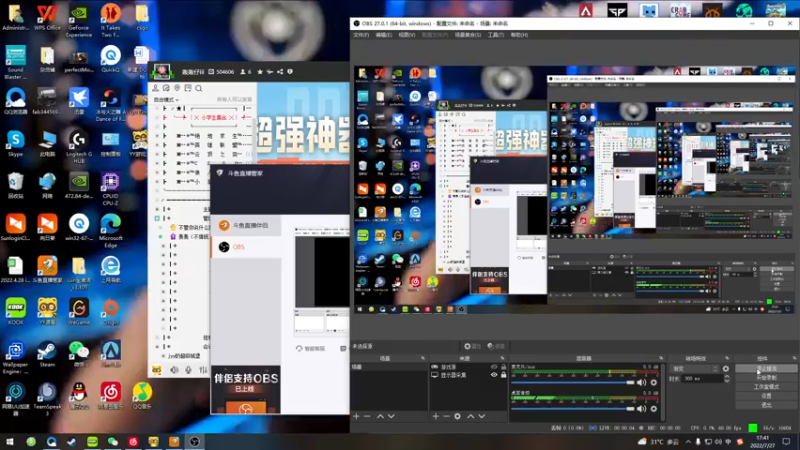Click the user profile icon in YY toolbar
Screen dimensions: 800x450
pyautogui.click(x=156, y=88)
